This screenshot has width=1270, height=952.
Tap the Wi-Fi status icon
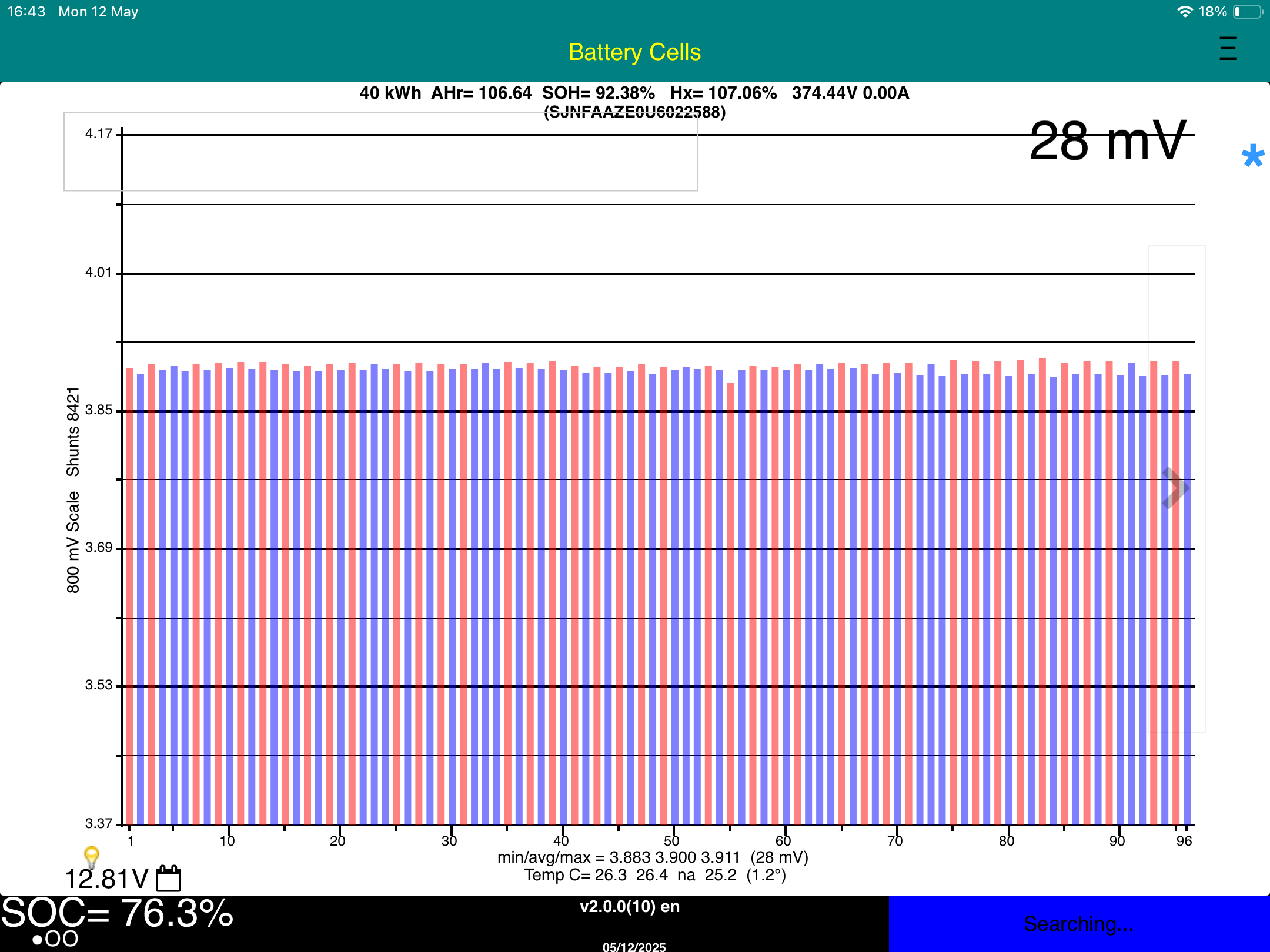1184,12
